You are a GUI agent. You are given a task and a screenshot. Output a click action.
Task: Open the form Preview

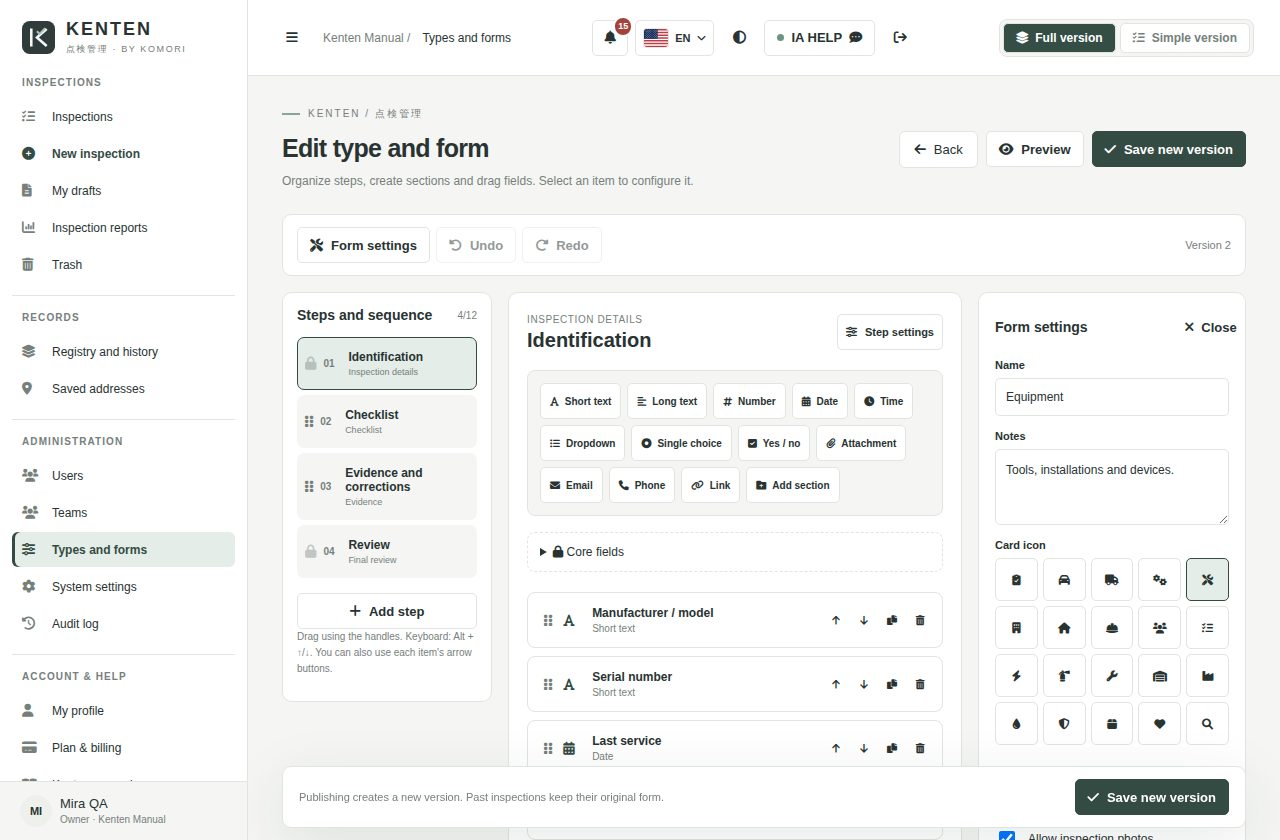pos(1035,149)
